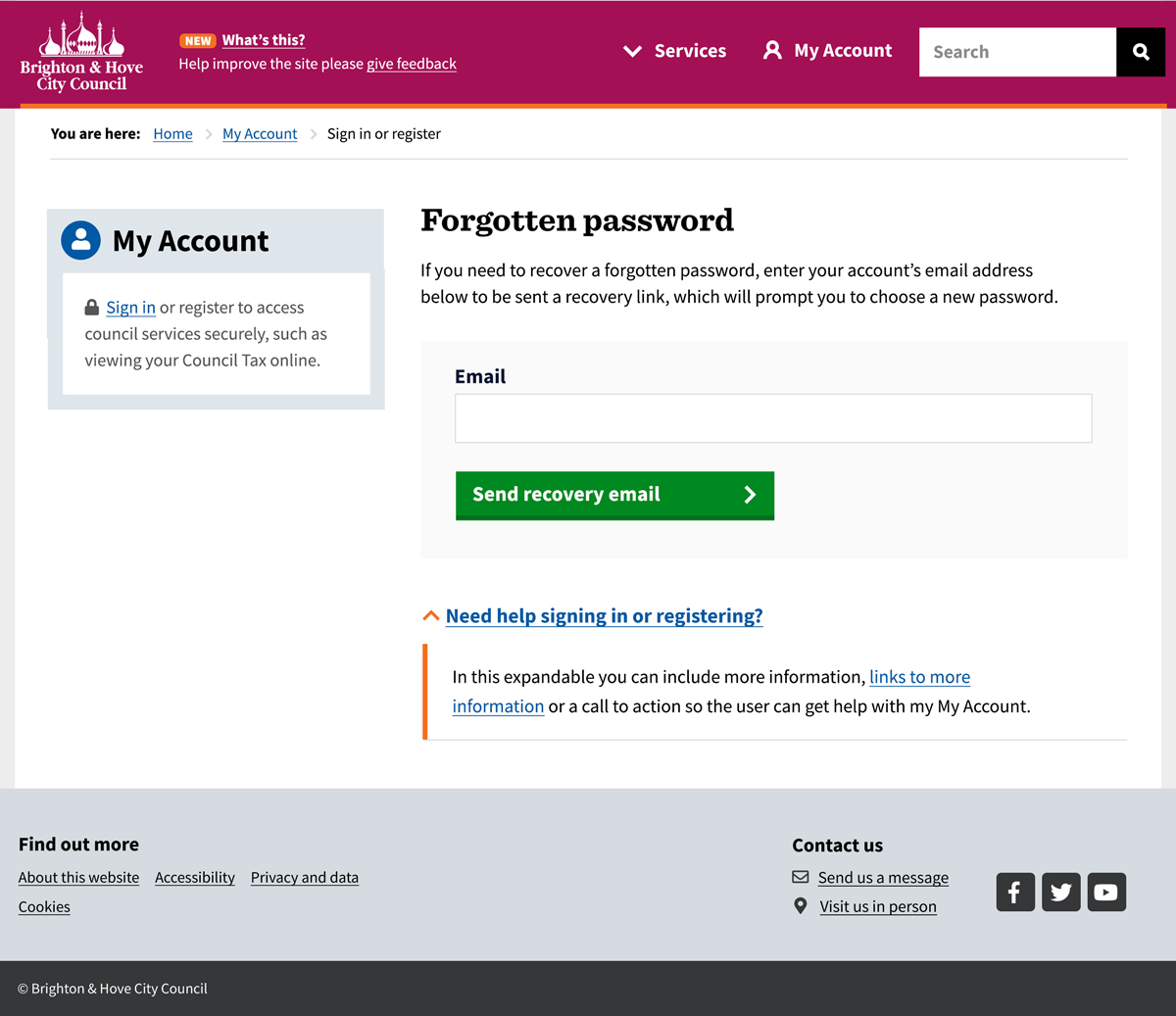This screenshot has width=1176, height=1016.
Task: Focus the Email input field
Action: coord(773,418)
